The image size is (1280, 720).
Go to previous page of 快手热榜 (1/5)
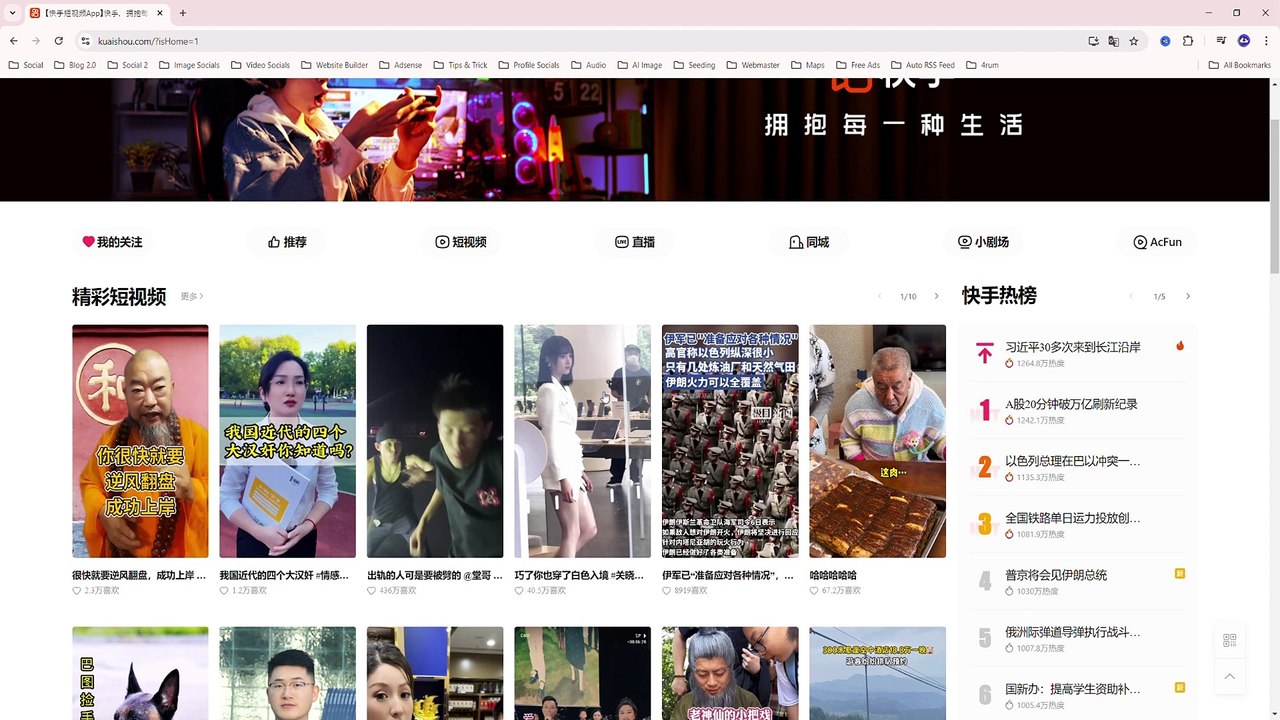[1131, 296]
